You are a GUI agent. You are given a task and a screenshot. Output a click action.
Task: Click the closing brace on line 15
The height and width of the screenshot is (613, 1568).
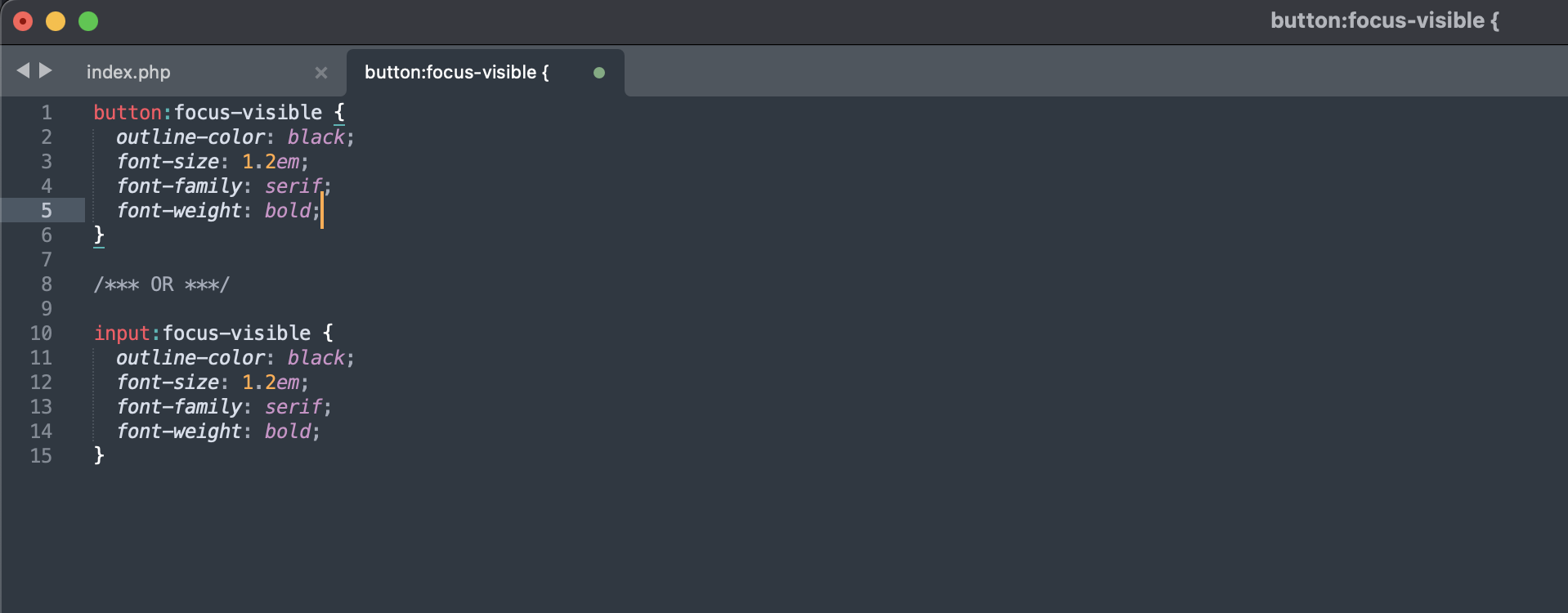(x=99, y=455)
